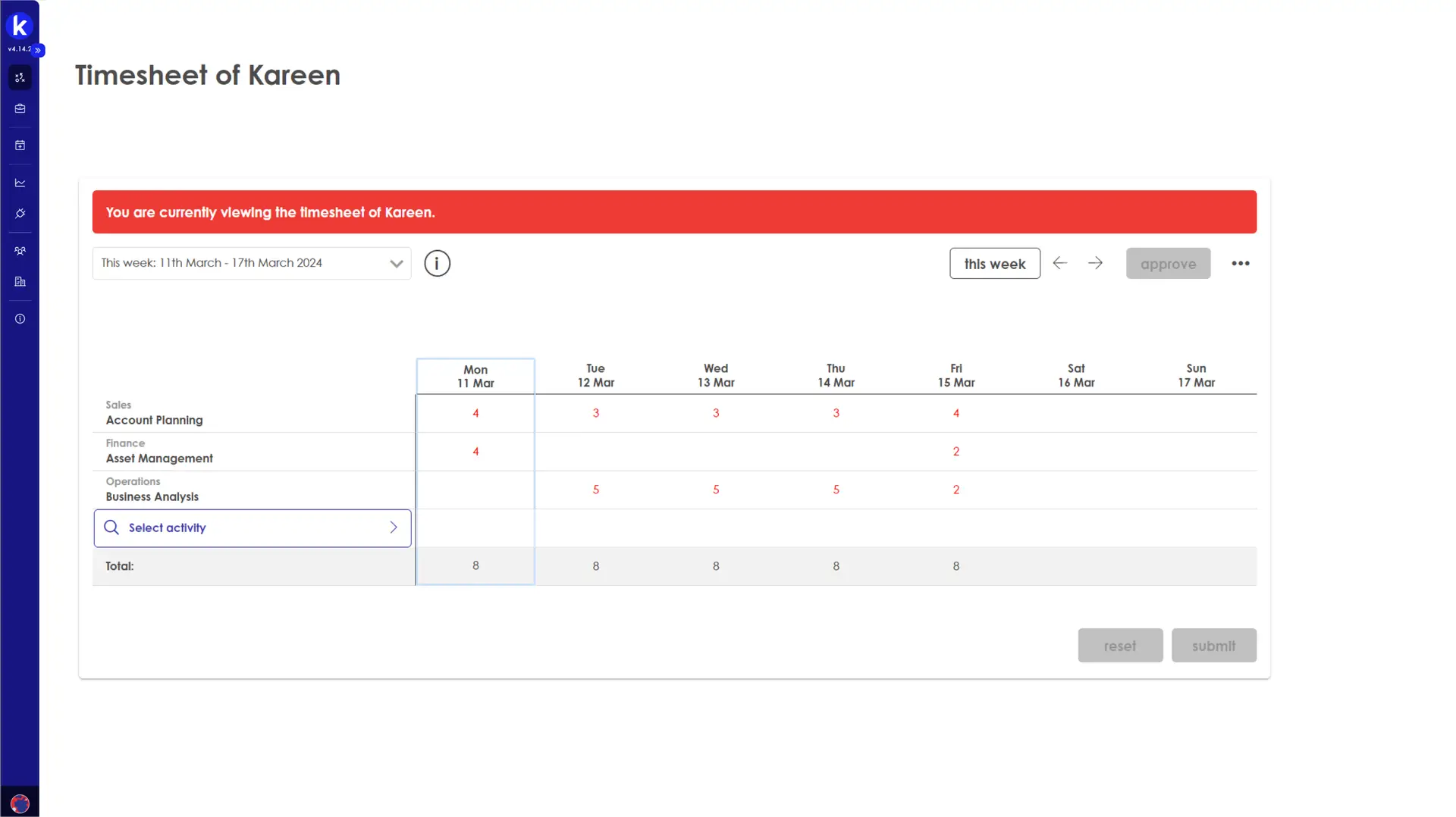Go to the previous week arrow
This screenshot has height=817, width=1456.
(x=1060, y=263)
